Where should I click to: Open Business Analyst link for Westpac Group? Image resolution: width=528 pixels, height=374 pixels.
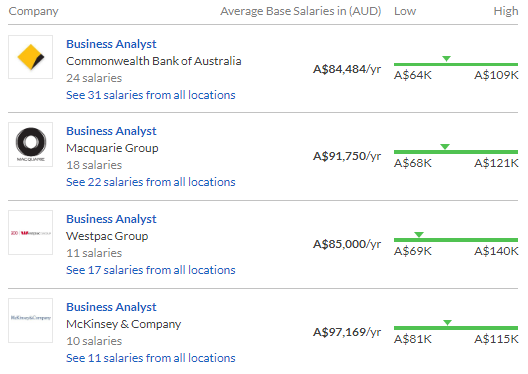(x=111, y=219)
